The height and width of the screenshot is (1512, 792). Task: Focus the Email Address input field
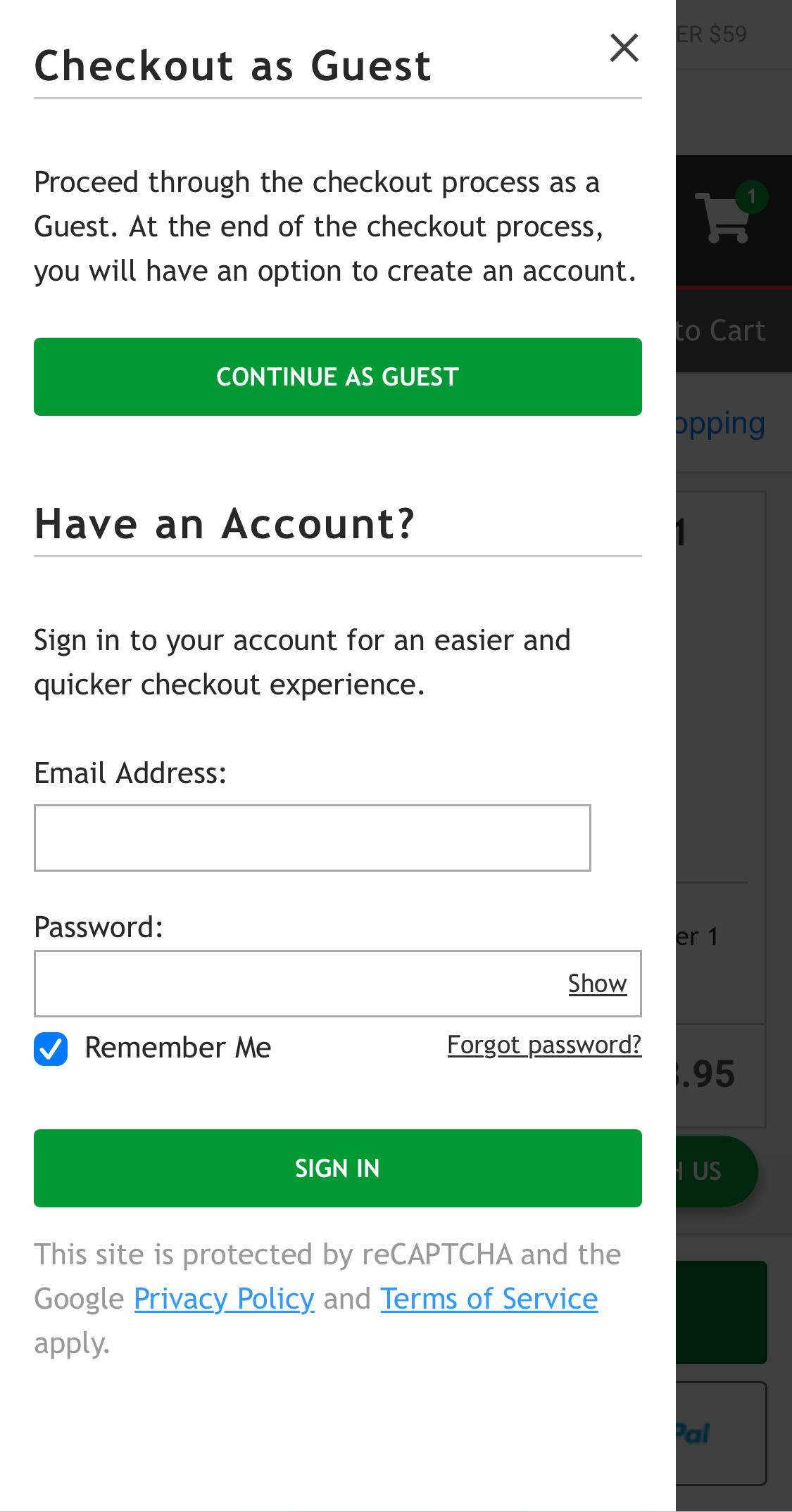click(x=312, y=838)
